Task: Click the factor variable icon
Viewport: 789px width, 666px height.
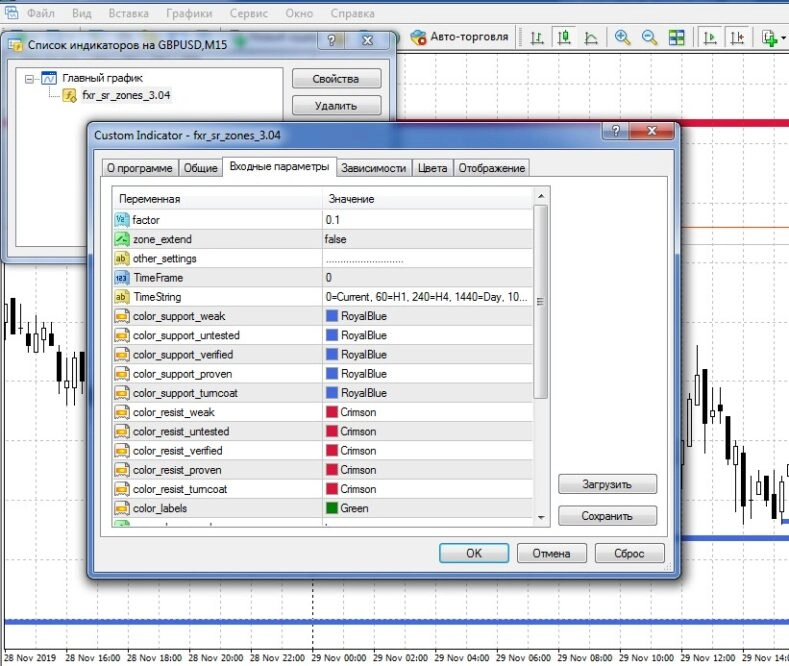Action: (121, 220)
